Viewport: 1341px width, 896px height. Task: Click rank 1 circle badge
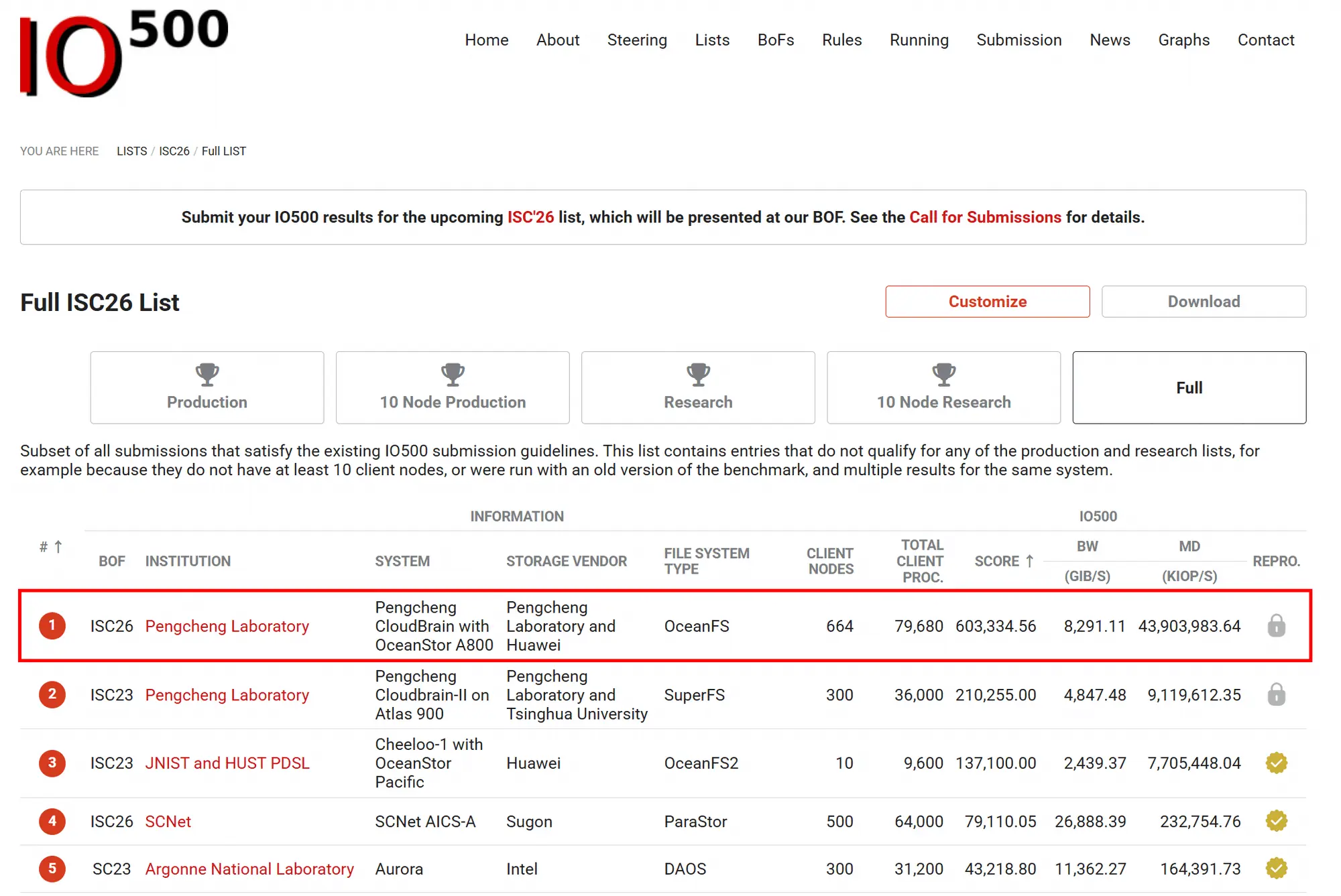click(x=52, y=626)
